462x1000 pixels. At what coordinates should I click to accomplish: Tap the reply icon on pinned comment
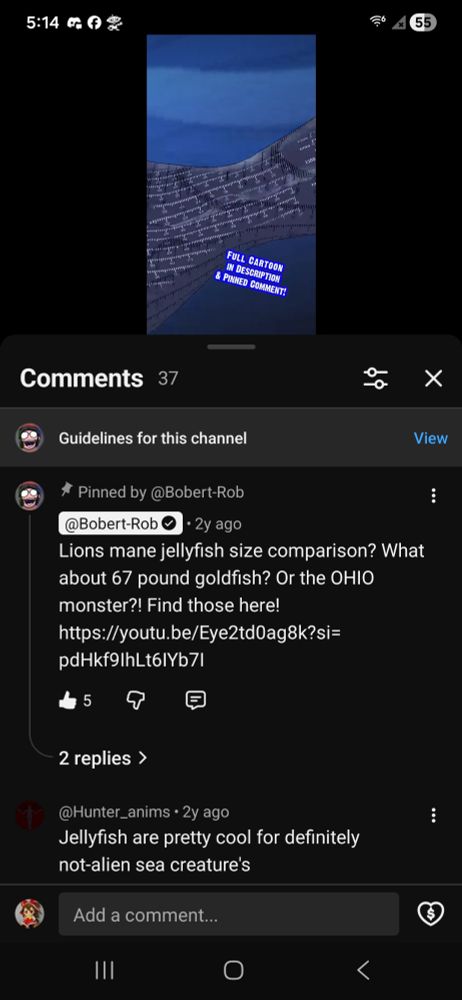(195, 701)
